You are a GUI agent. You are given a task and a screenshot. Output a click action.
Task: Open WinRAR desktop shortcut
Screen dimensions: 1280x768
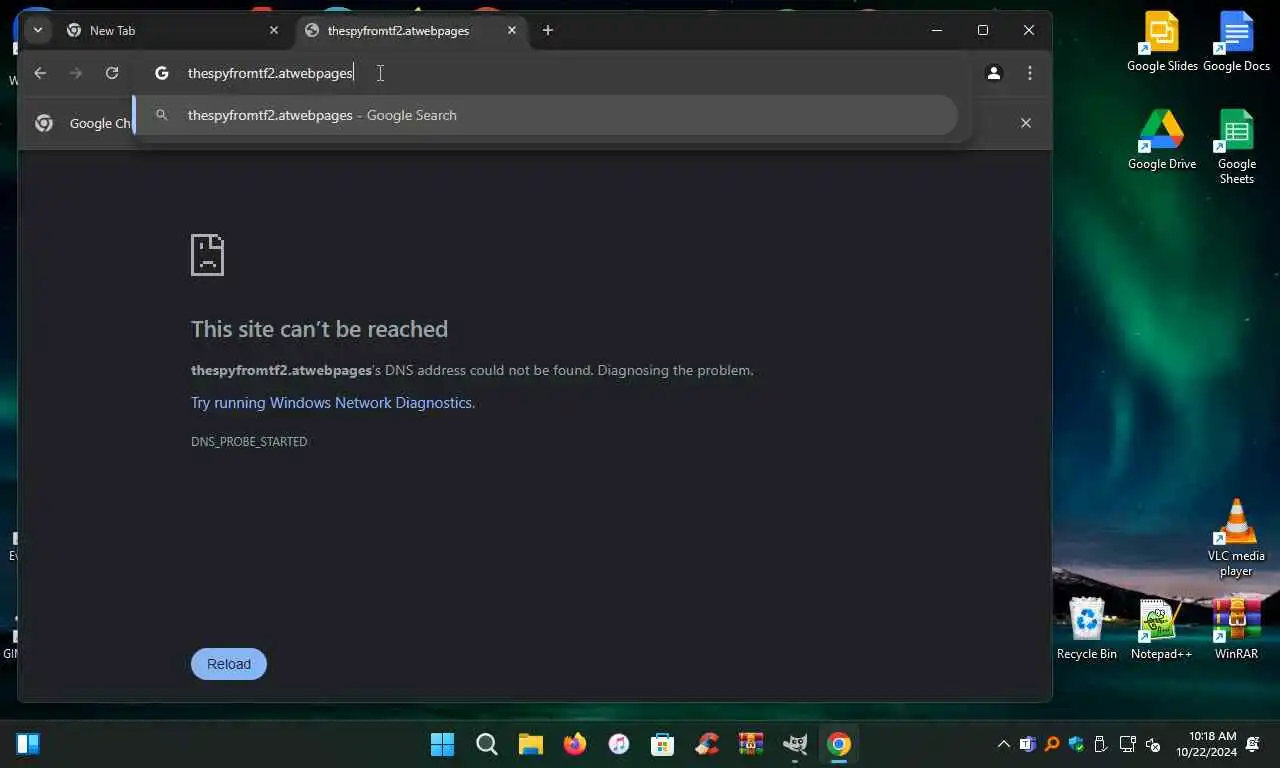click(x=1237, y=629)
